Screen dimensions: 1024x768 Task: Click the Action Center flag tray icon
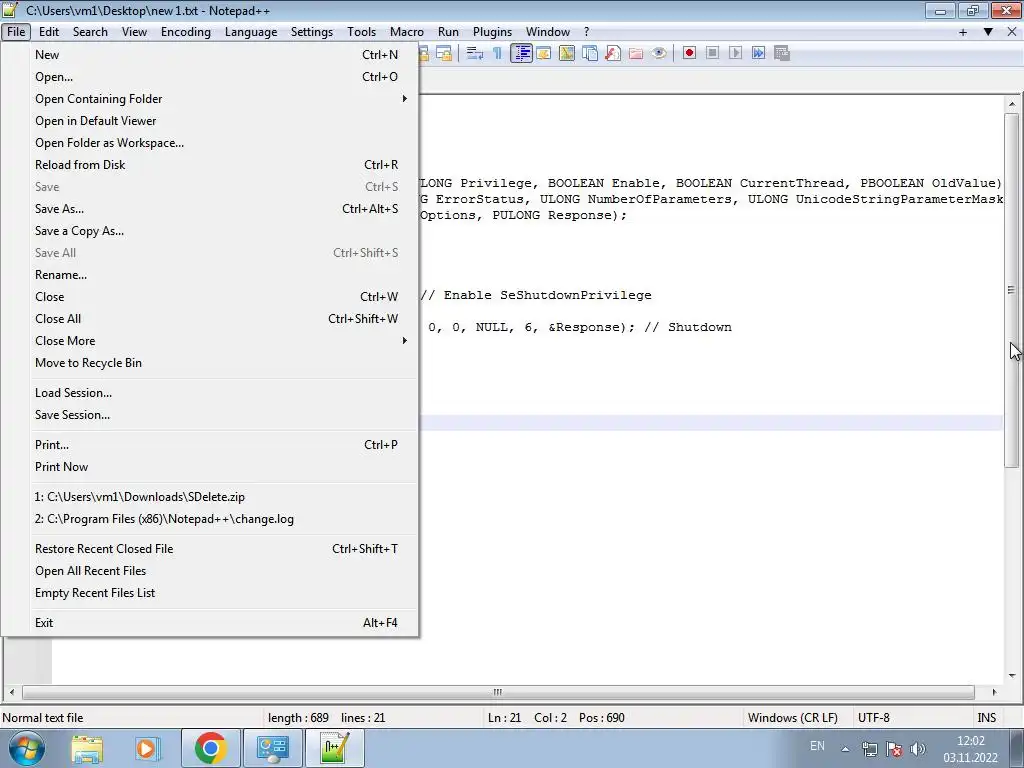pos(894,749)
